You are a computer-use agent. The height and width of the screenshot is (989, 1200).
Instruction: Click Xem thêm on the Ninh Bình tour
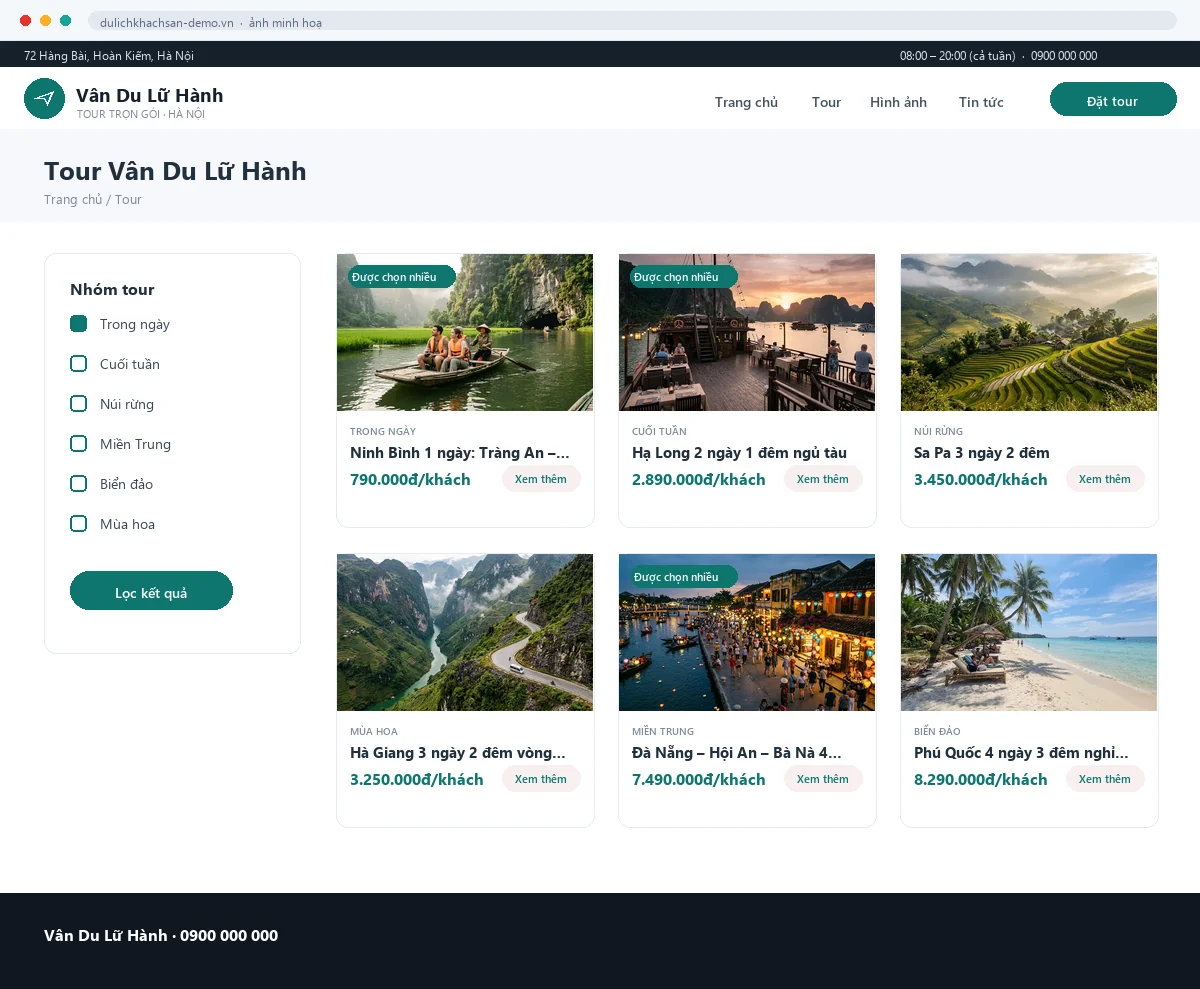(541, 479)
